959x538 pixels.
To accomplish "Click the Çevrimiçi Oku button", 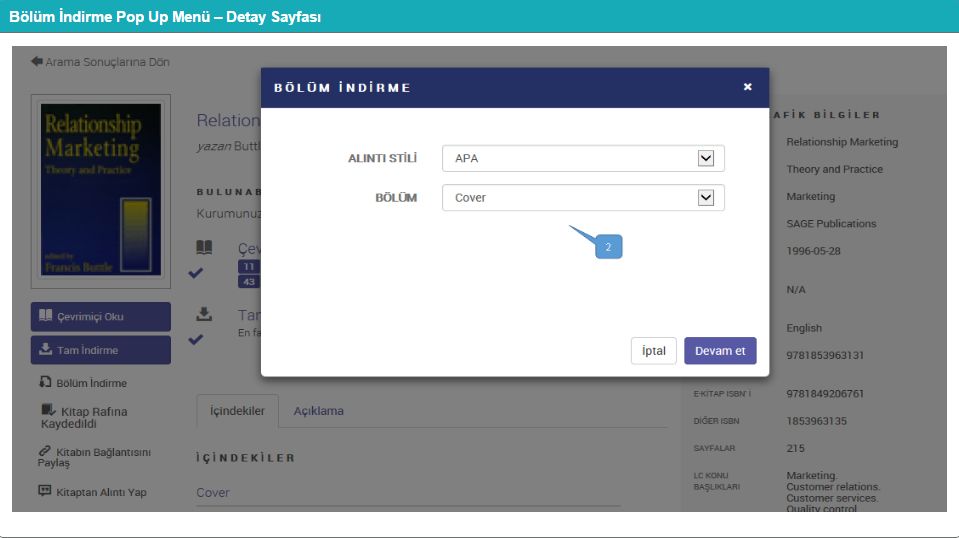I will pyautogui.click(x=101, y=317).
